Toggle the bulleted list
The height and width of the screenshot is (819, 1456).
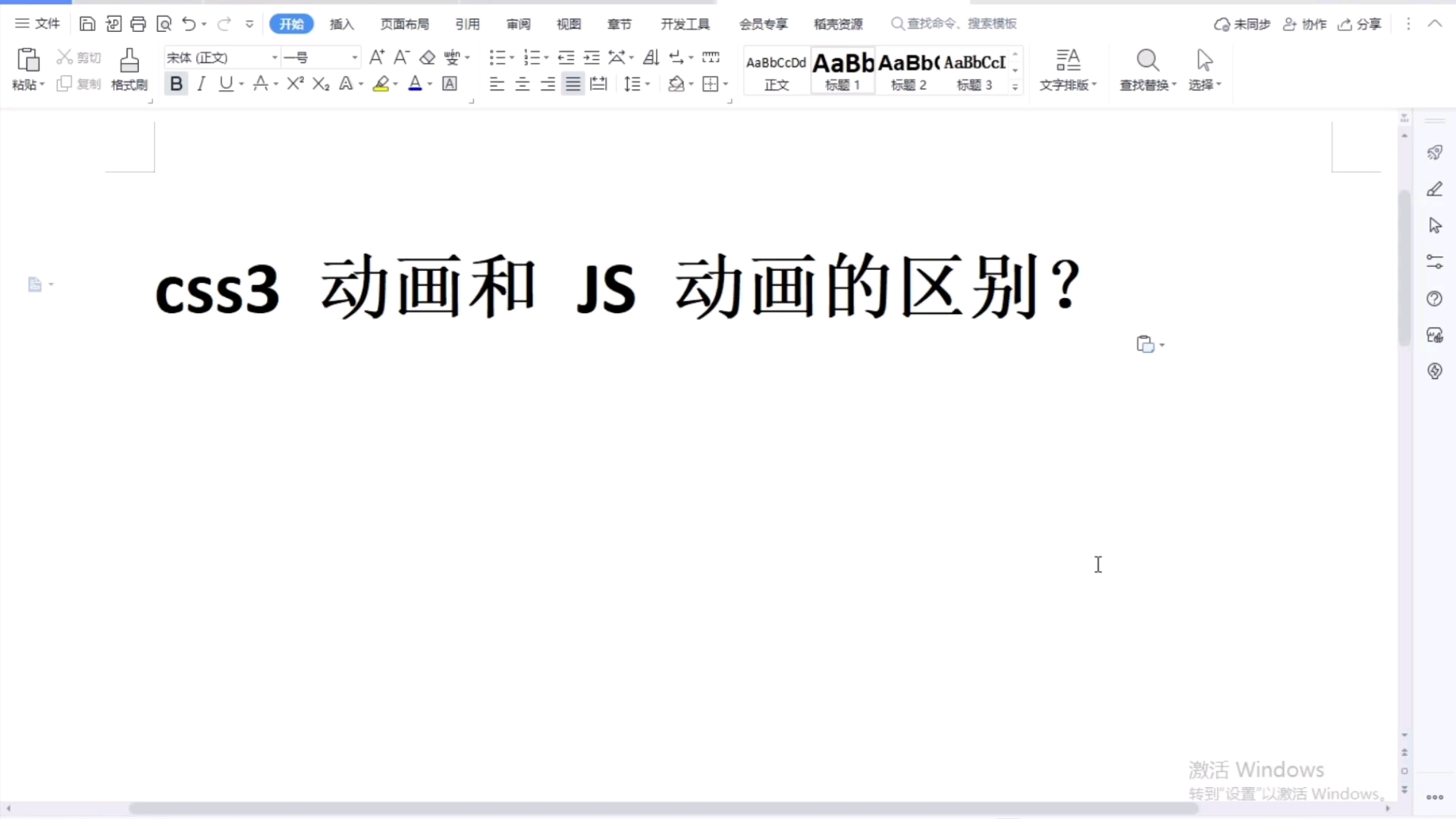pyautogui.click(x=497, y=57)
